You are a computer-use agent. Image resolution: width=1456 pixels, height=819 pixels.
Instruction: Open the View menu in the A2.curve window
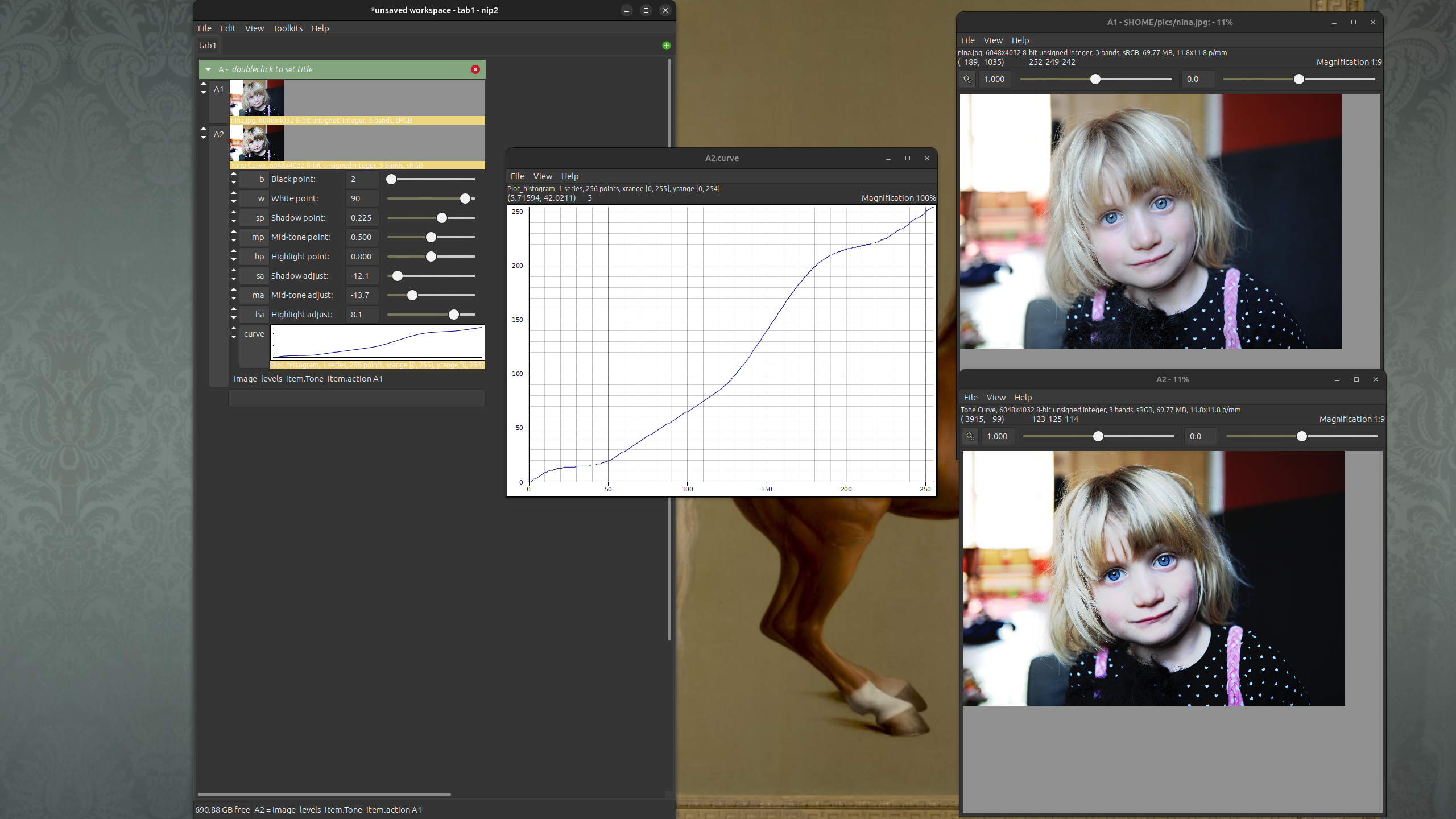click(x=543, y=176)
